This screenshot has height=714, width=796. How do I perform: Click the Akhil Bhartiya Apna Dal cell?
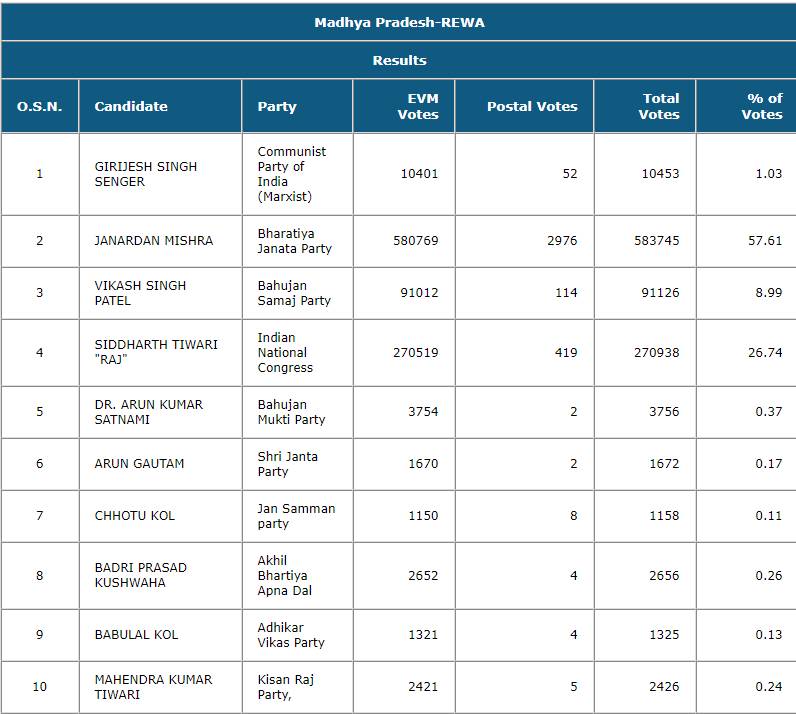pyautogui.click(x=284, y=575)
